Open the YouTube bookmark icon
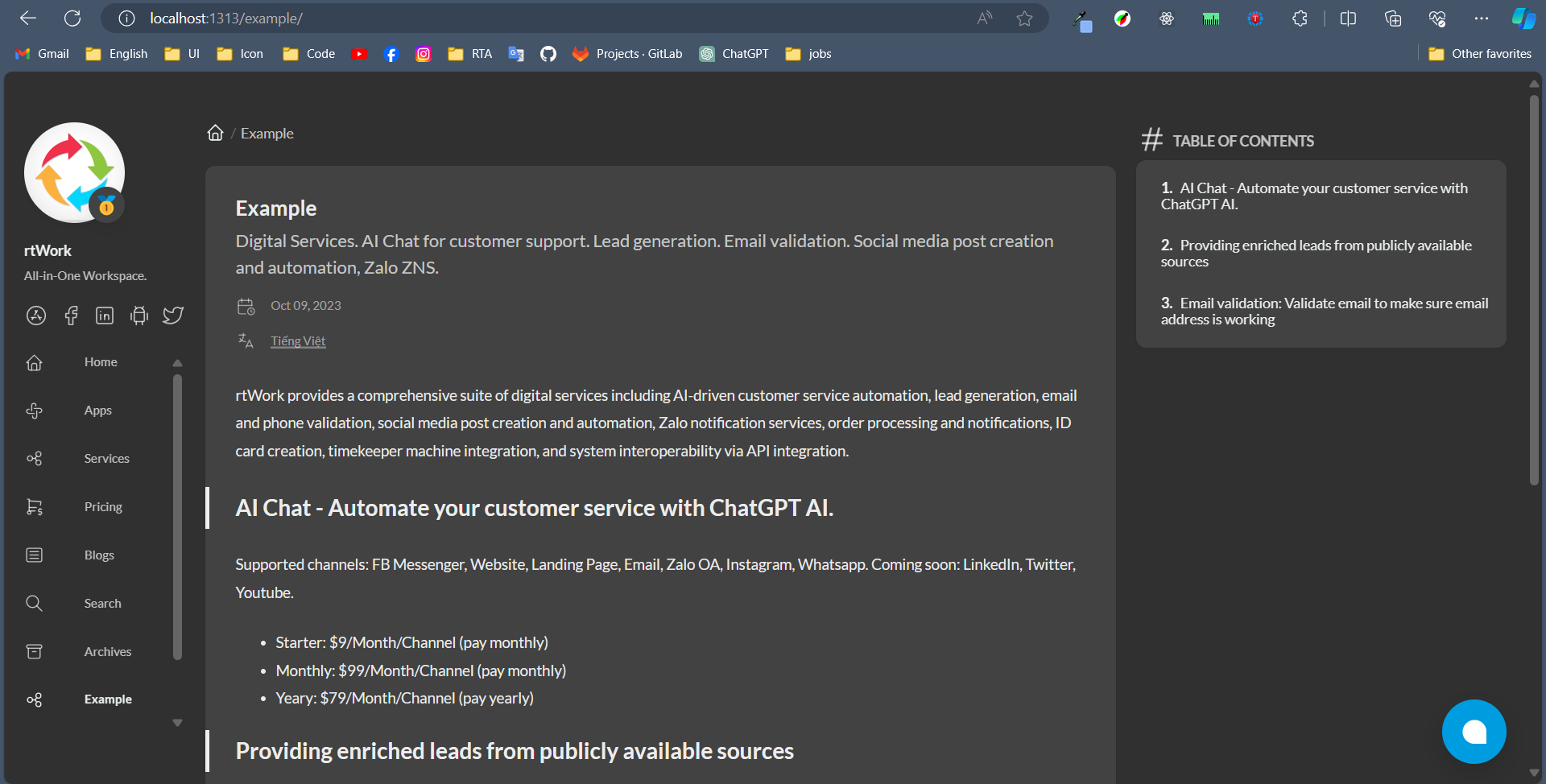 point(359,54)
